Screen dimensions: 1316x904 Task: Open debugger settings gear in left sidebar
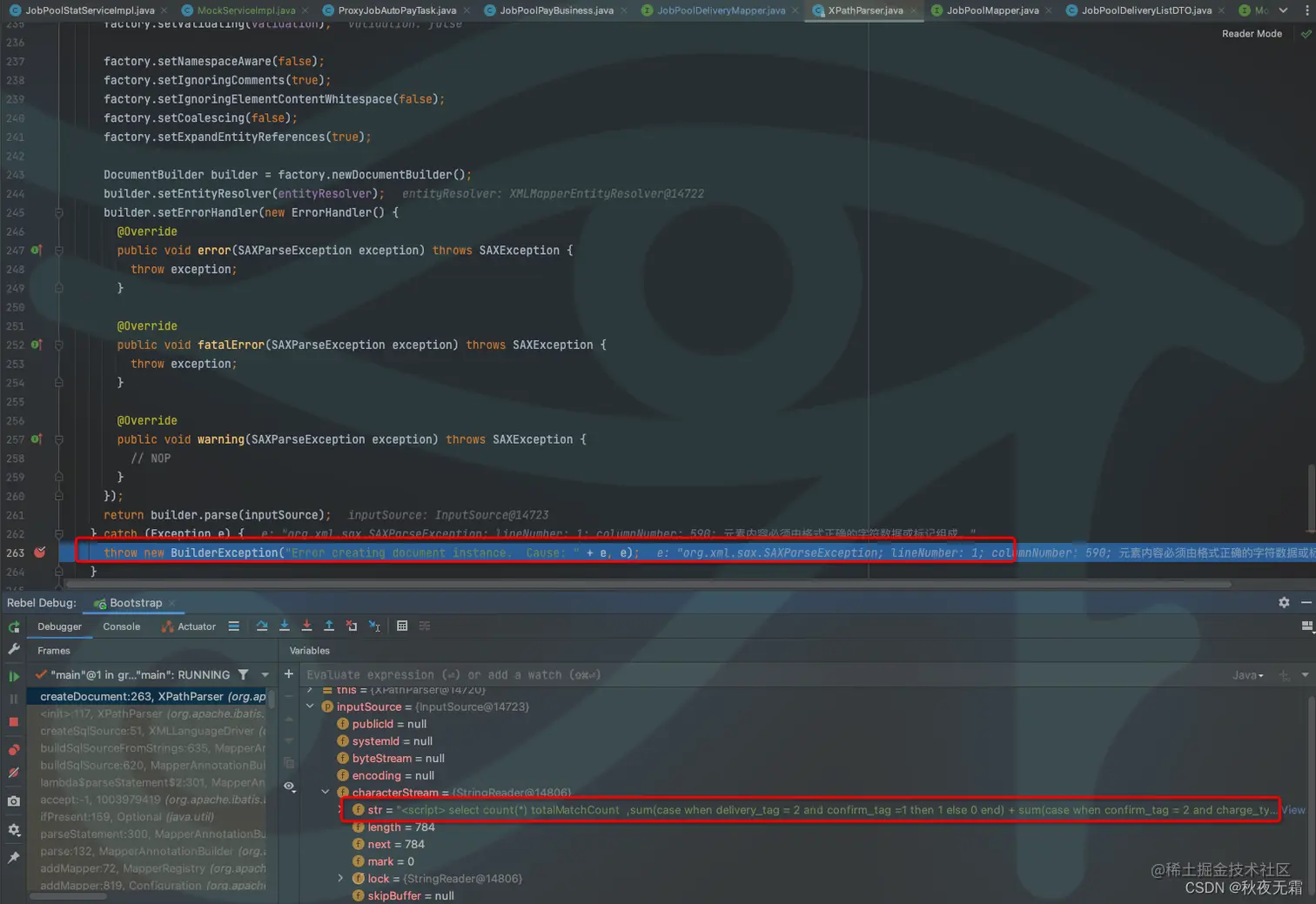point(14,830)
